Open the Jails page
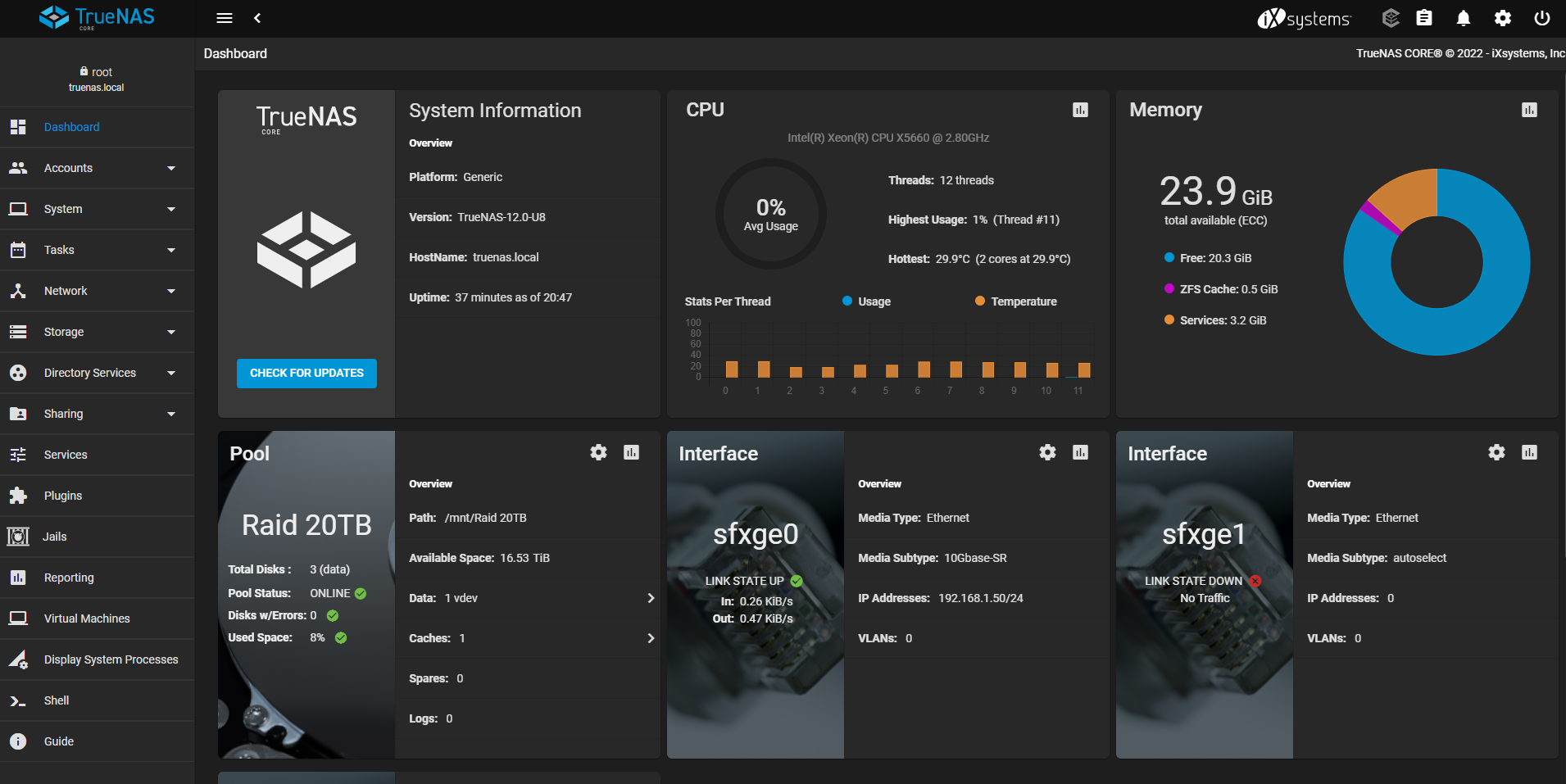 [x=97, y=537]
